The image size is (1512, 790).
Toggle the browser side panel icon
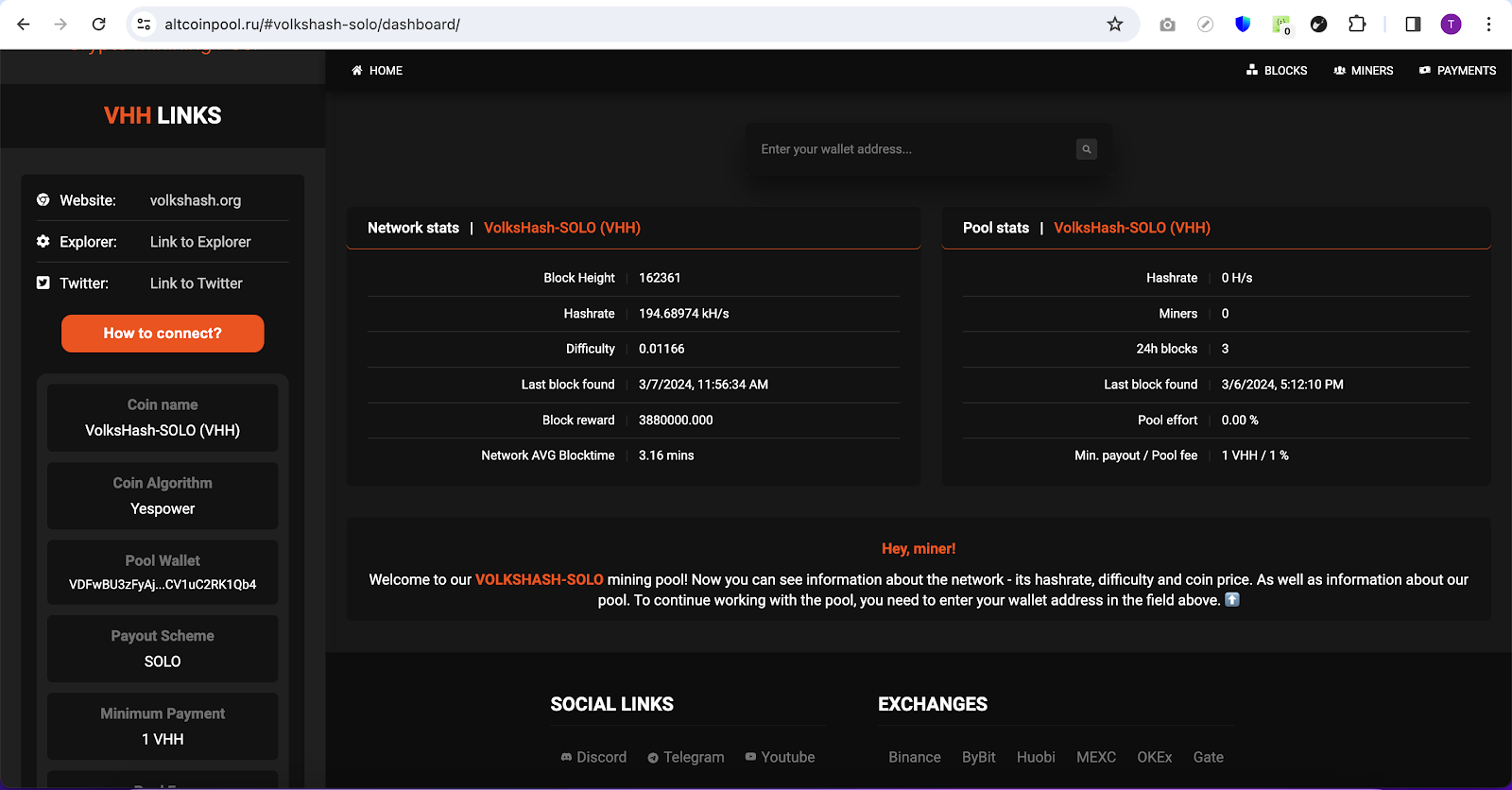[x=1413, y=25]
